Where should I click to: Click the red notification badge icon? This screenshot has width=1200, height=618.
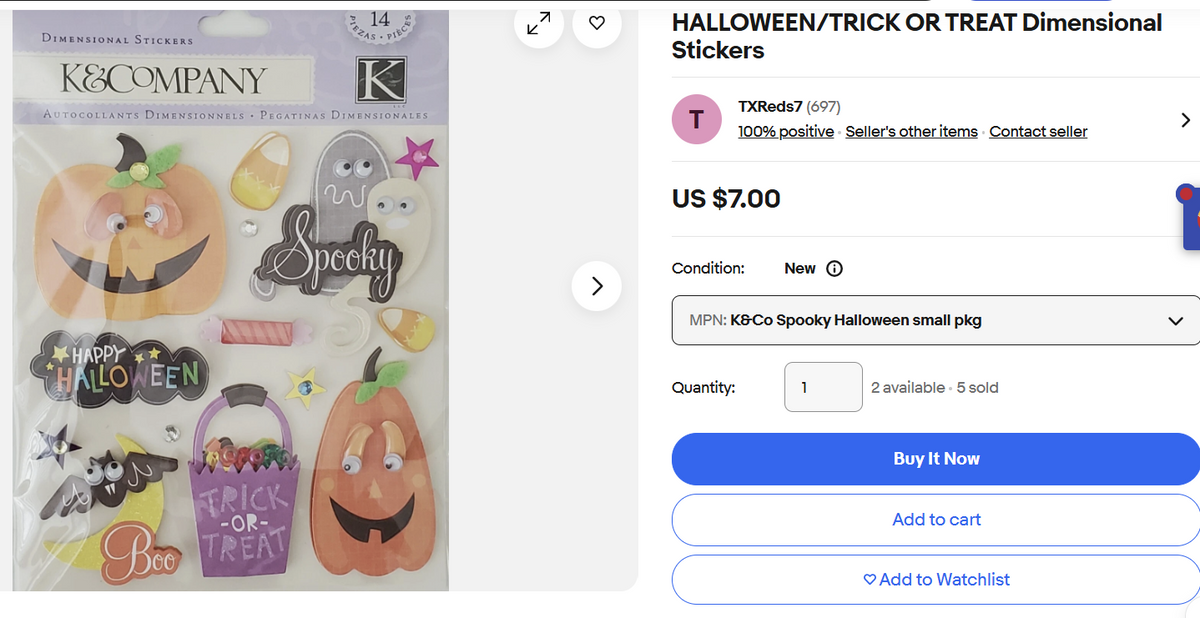(x=1186, y=193)
